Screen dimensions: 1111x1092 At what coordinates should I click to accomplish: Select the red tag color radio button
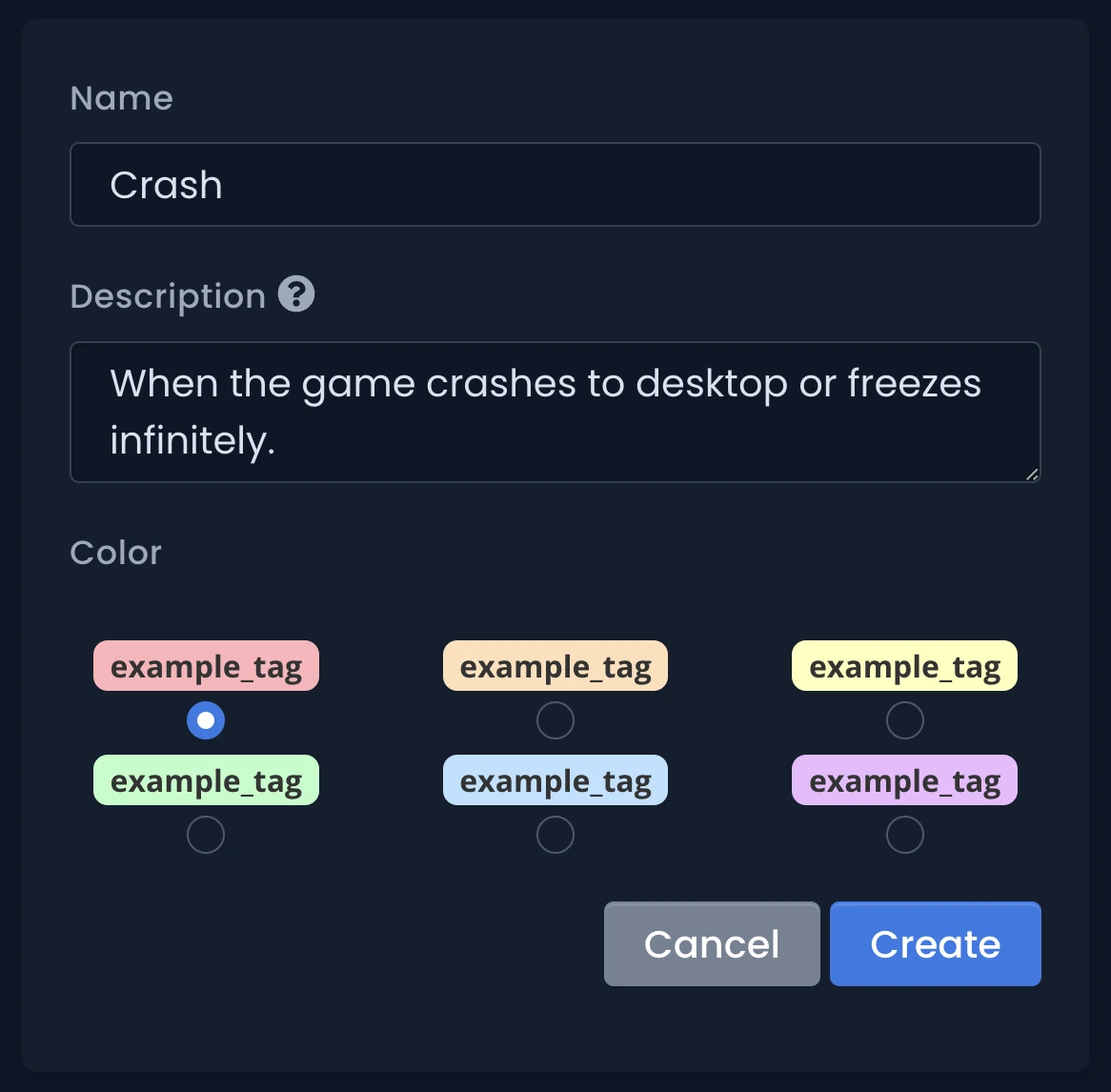(x=206, y=720)
